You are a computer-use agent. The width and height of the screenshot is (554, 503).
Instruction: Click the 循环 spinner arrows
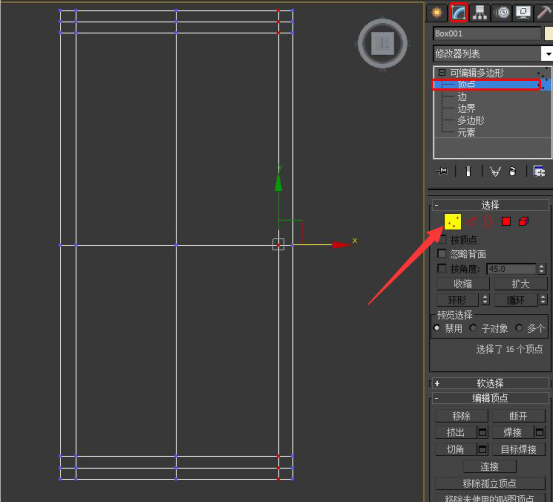click(543, 300)
